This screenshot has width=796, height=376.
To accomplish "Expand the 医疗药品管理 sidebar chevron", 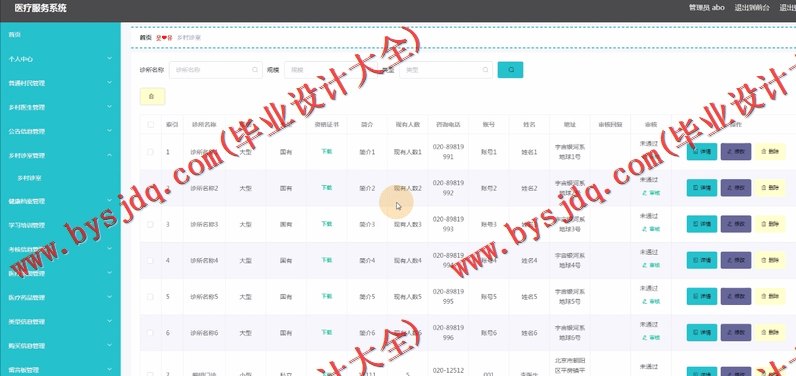I will 110,297.
